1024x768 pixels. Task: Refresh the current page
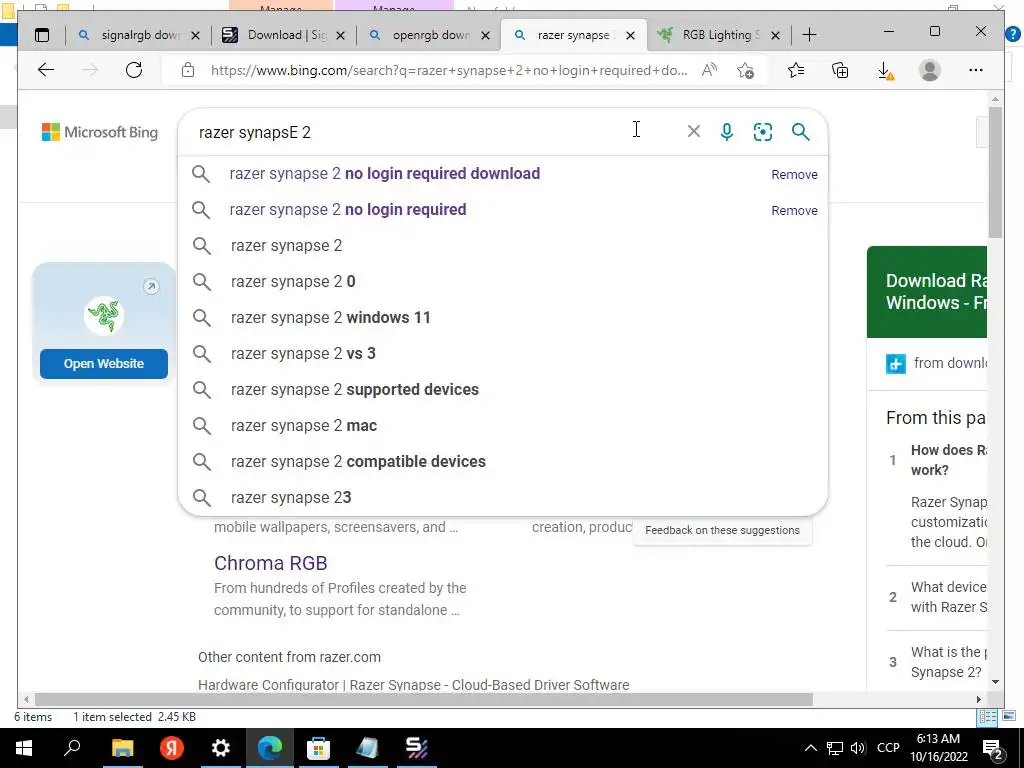134,70
